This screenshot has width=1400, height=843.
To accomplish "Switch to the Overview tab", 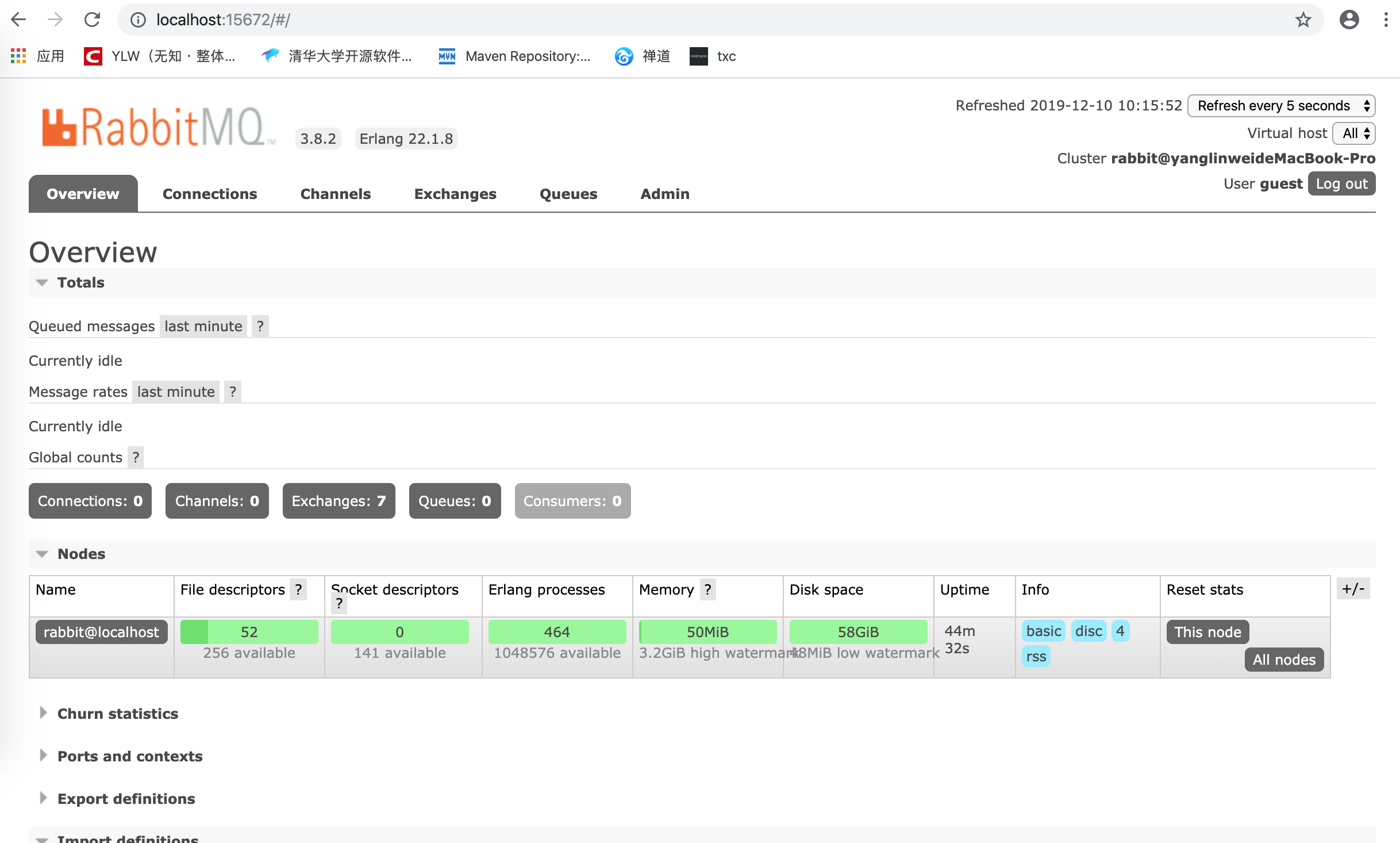I will coord(83,194).
